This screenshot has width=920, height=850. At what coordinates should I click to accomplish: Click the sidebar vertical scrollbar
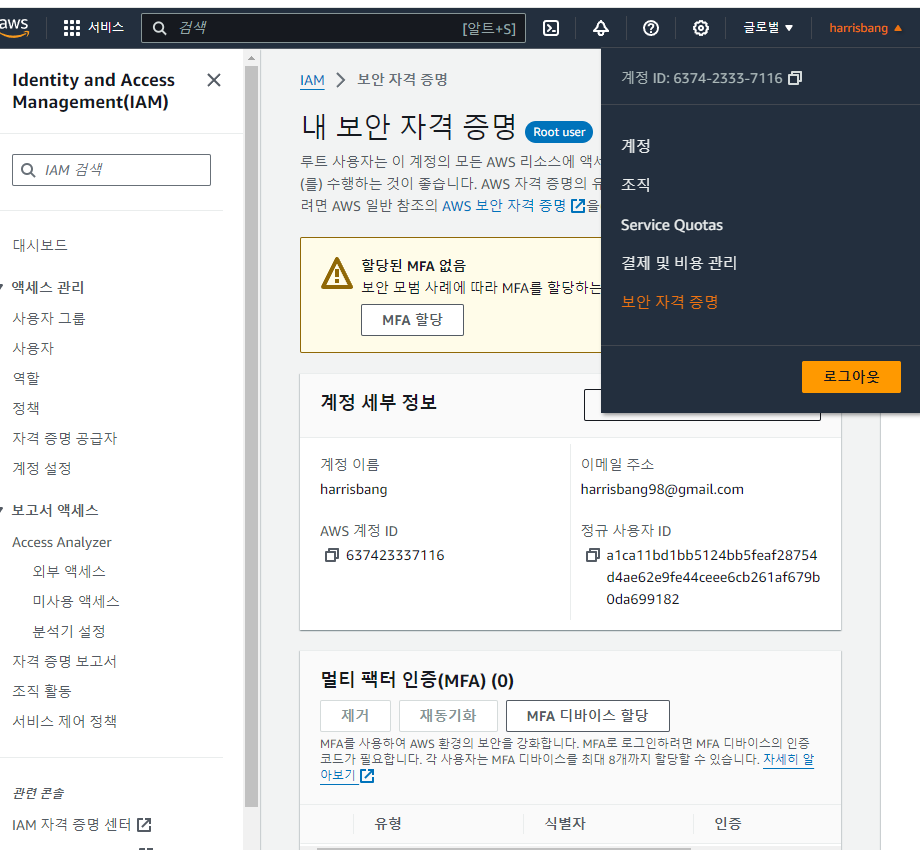point(251,436)
